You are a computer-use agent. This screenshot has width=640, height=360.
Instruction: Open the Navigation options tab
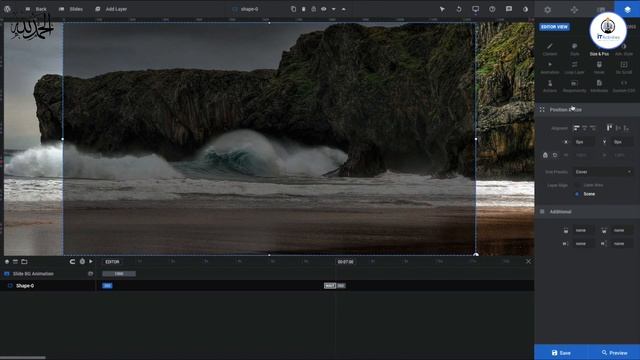point(574,9)
